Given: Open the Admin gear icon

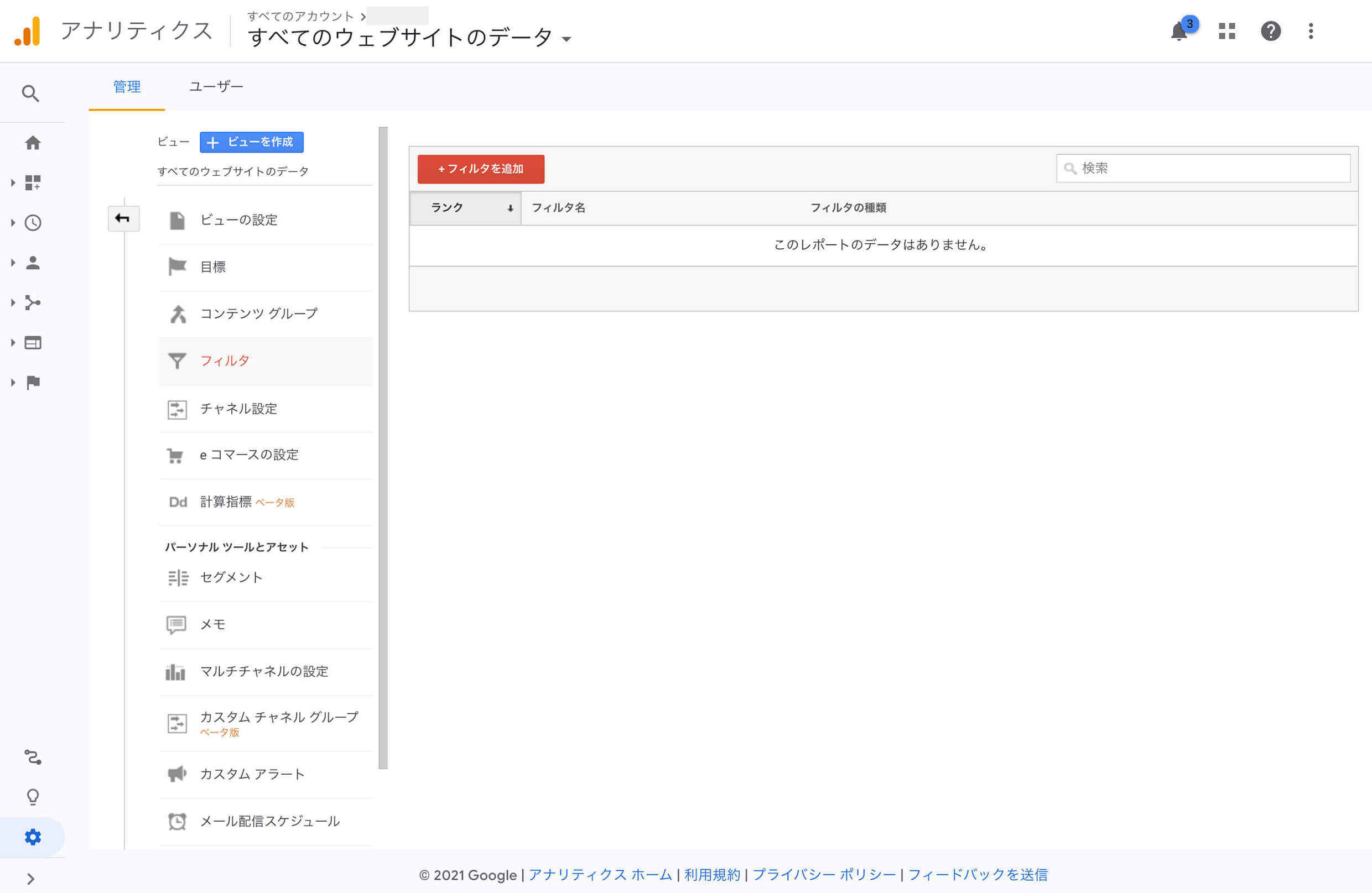Looking at the screenshot, I should tap(33, 837).
